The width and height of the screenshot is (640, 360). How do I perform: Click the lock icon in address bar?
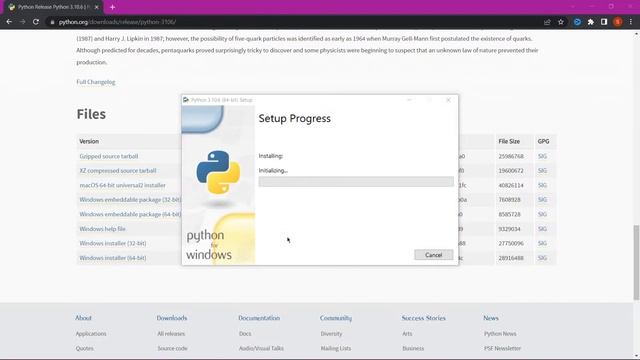point(52,22)
